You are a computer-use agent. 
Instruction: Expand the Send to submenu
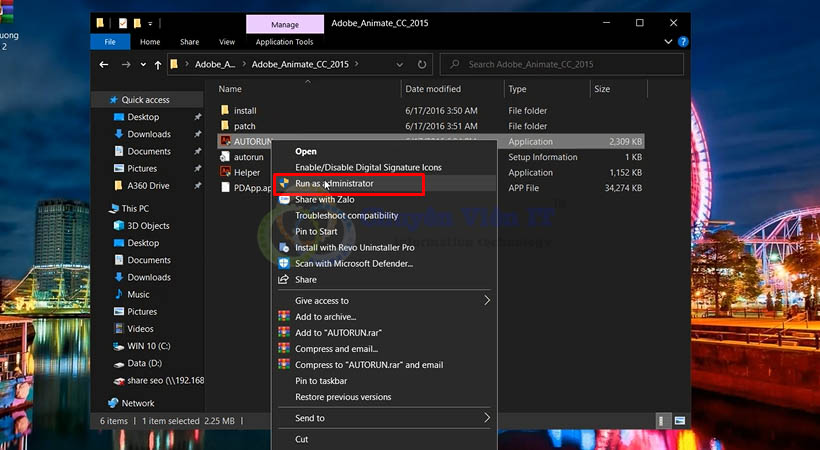click(487, 418)
